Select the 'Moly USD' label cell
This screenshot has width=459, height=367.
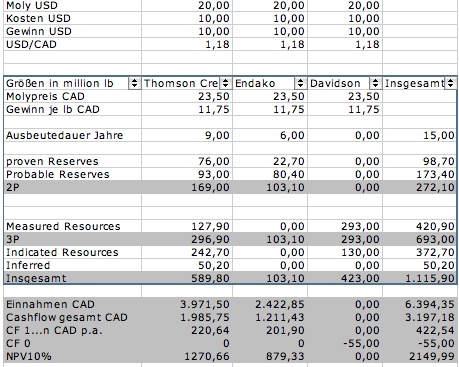(72, 5)
